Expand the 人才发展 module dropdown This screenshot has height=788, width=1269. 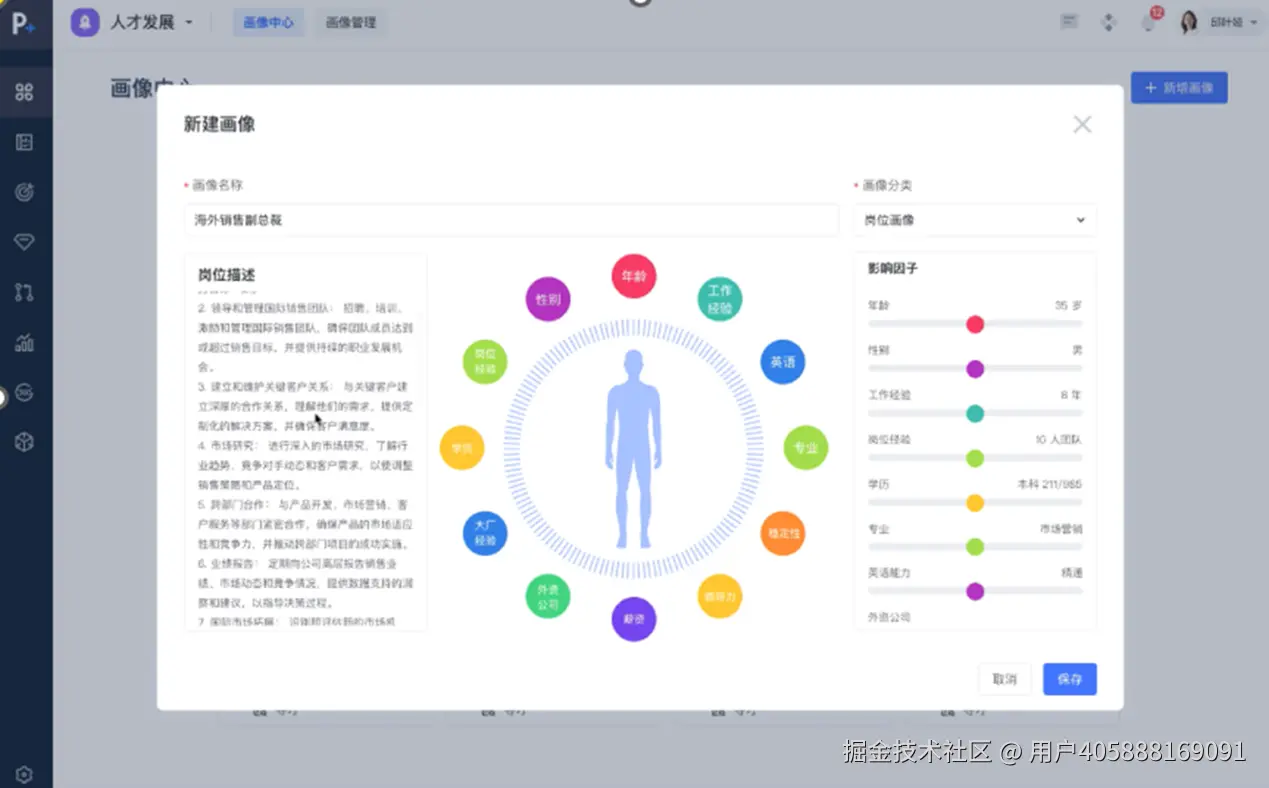[x=152, y=22]
